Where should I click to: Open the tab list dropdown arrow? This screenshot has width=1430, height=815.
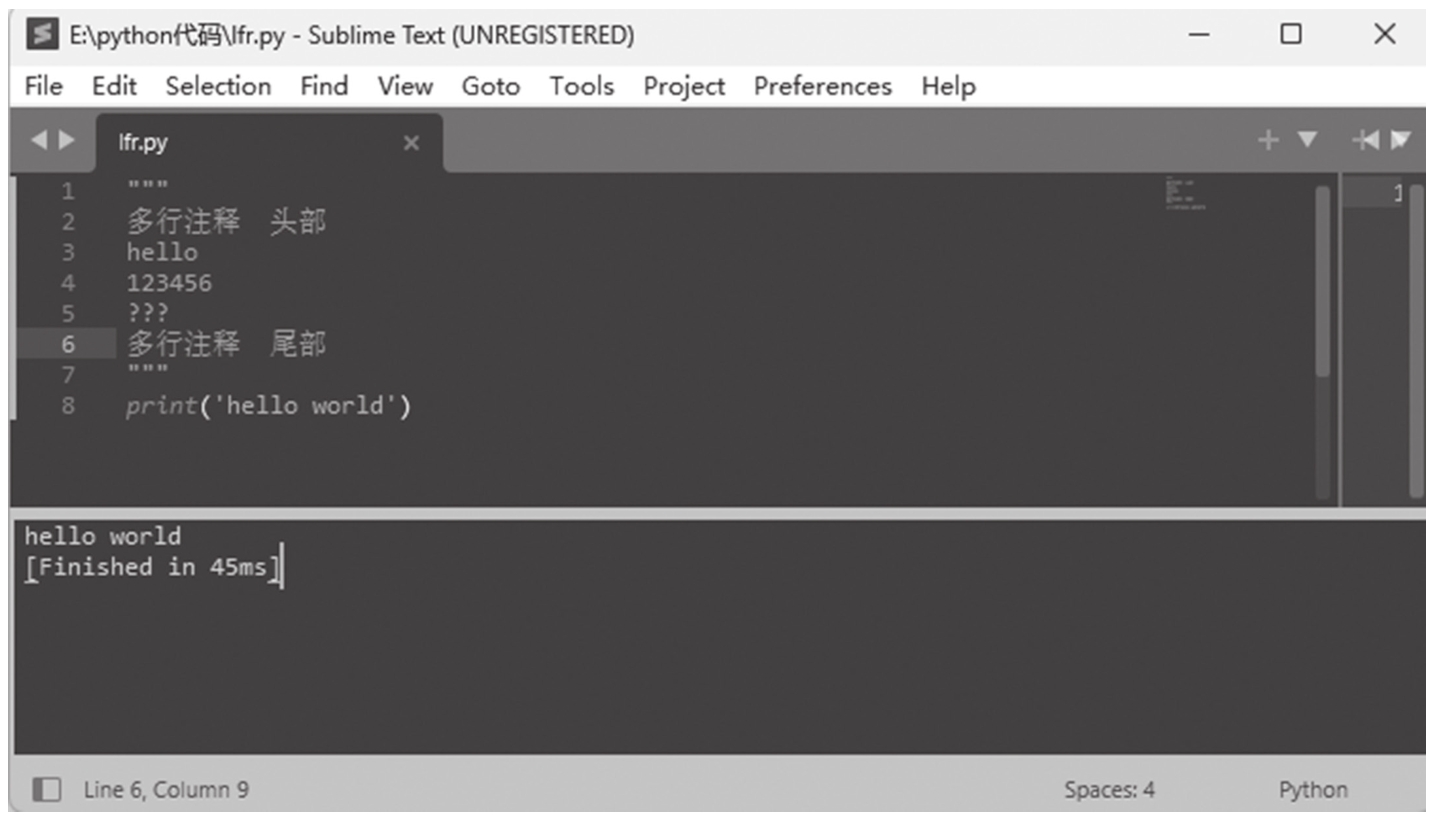(1307, 141)
